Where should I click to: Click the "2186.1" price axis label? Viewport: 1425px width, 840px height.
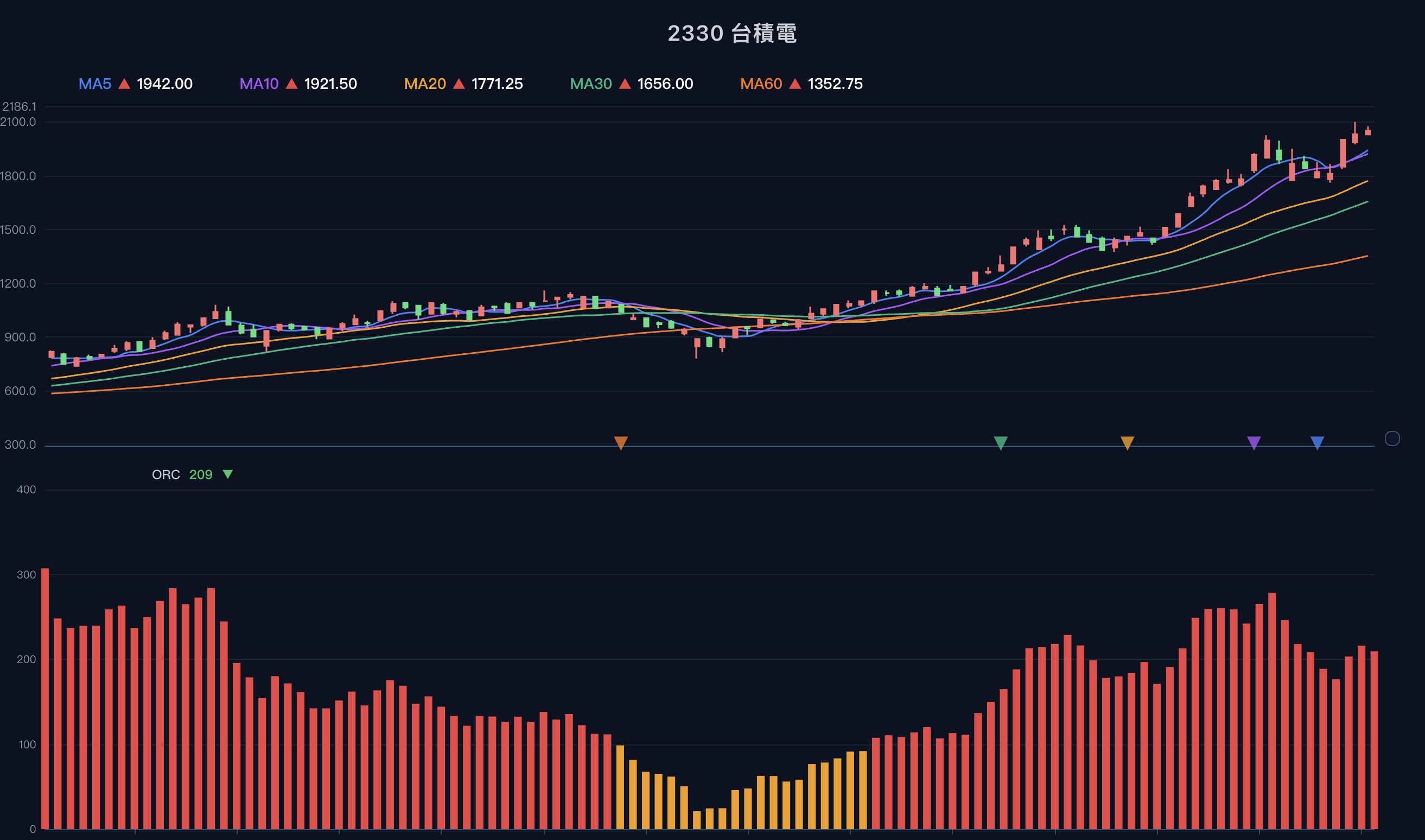tap(19, 106)
